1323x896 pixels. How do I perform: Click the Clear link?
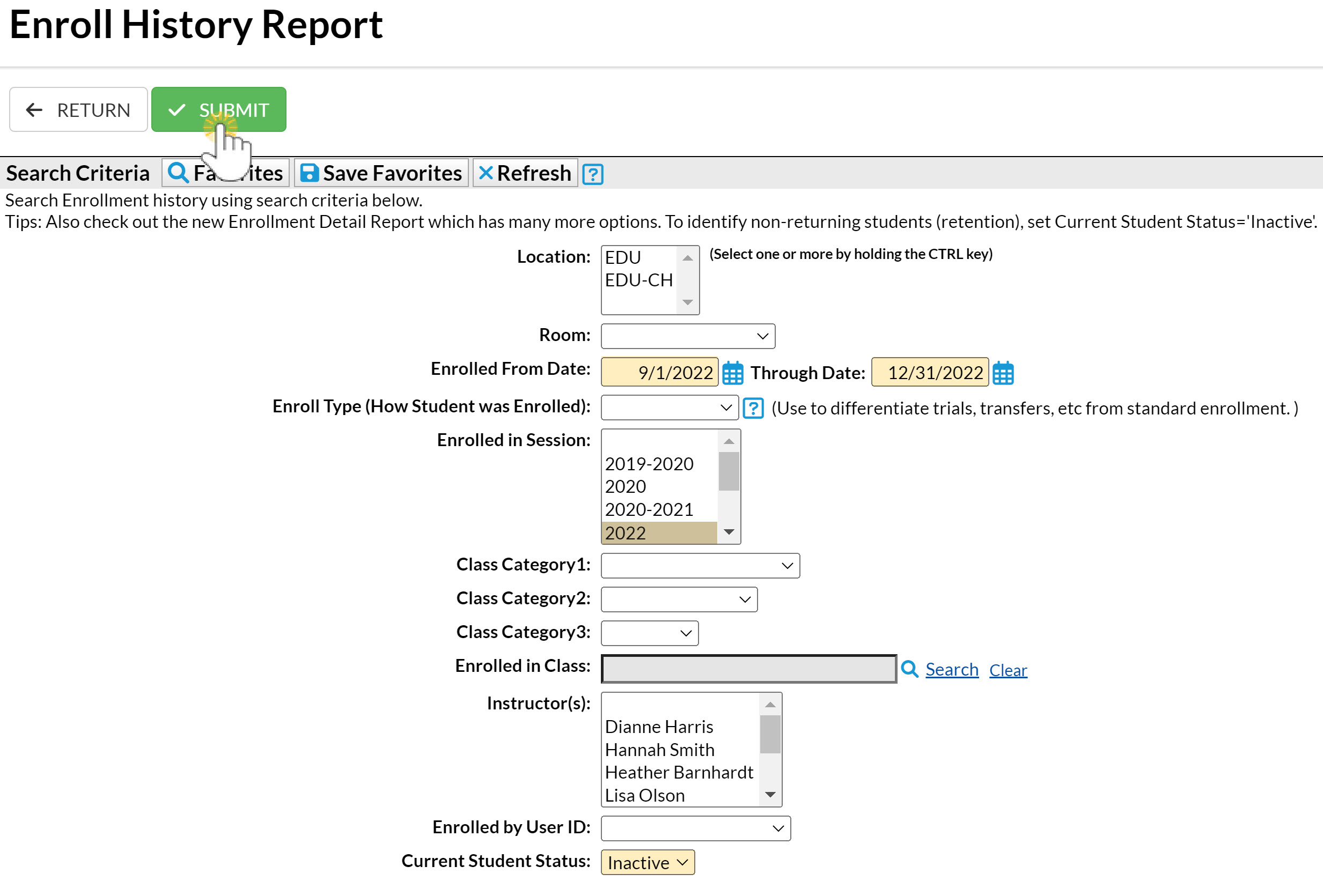[1008, 670]
